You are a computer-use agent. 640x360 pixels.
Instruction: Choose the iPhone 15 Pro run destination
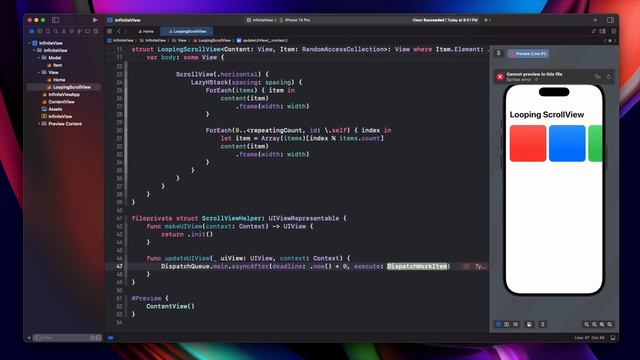point(295,20)
